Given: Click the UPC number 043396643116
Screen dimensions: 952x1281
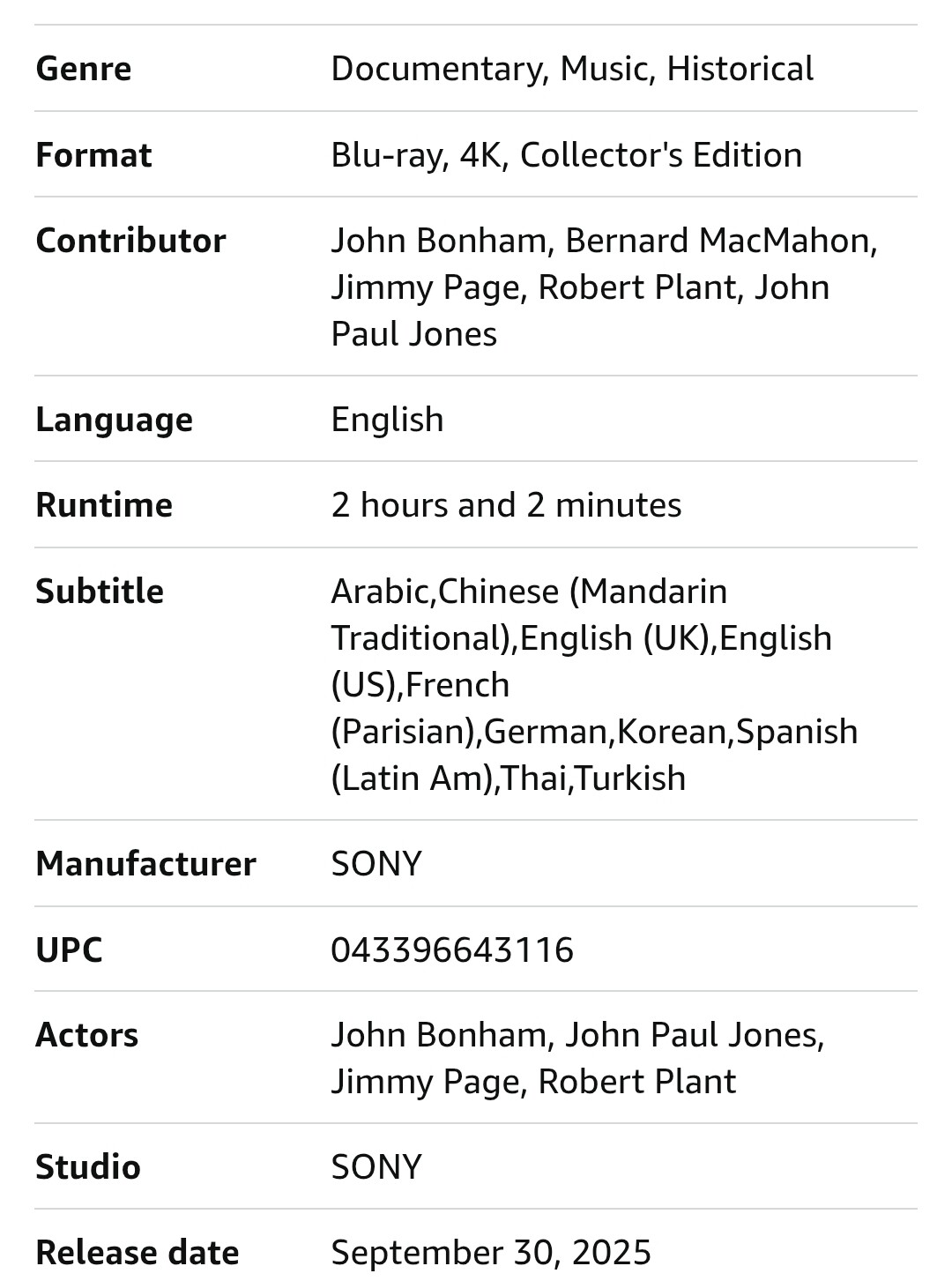Looking at the screenshot, I should (452, 950).
